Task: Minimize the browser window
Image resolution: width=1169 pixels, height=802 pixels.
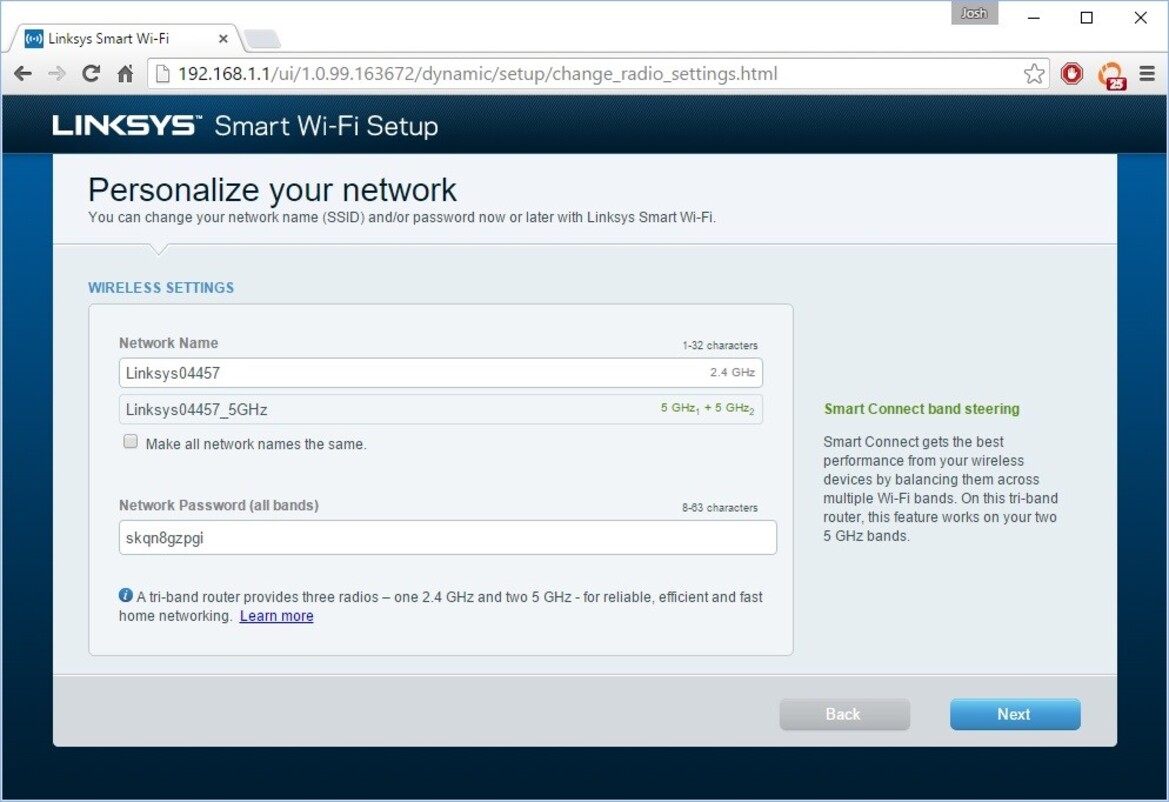Action: tap(1033, 18)
